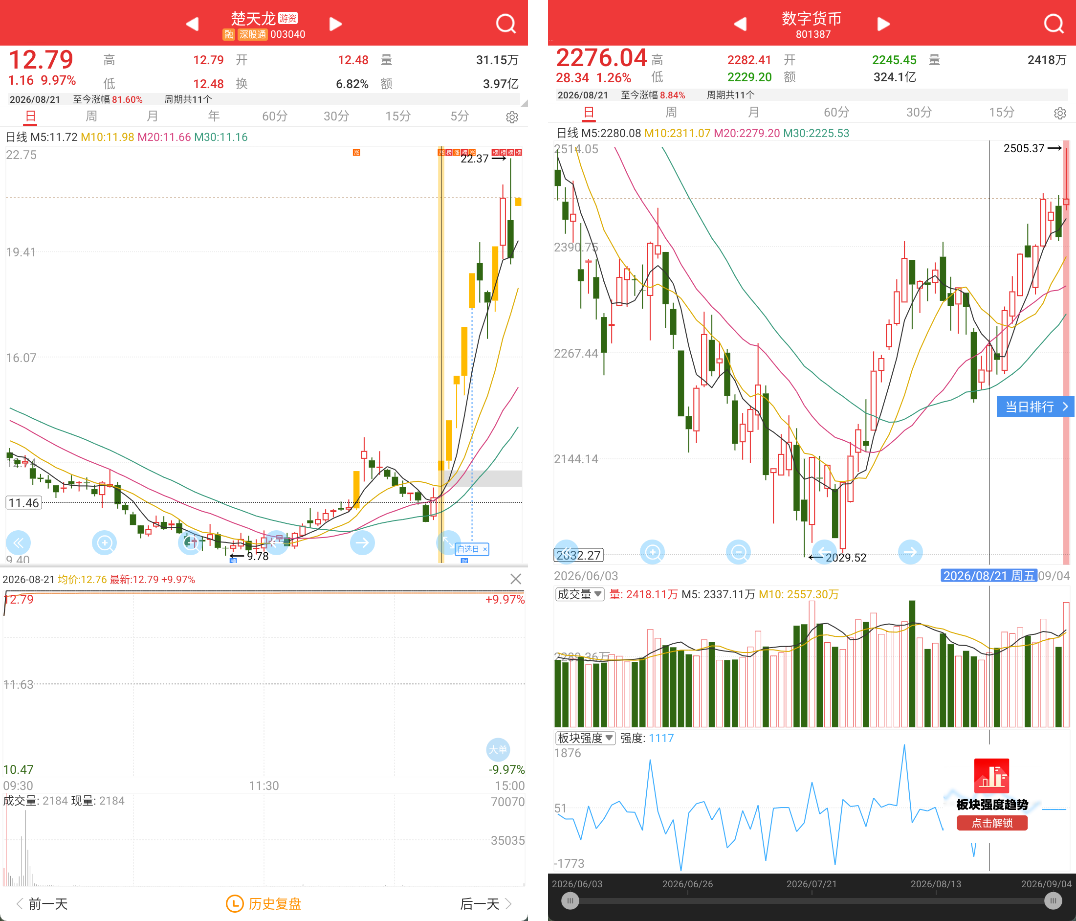Click the right handle of date range slider

tap(1053, 900)
